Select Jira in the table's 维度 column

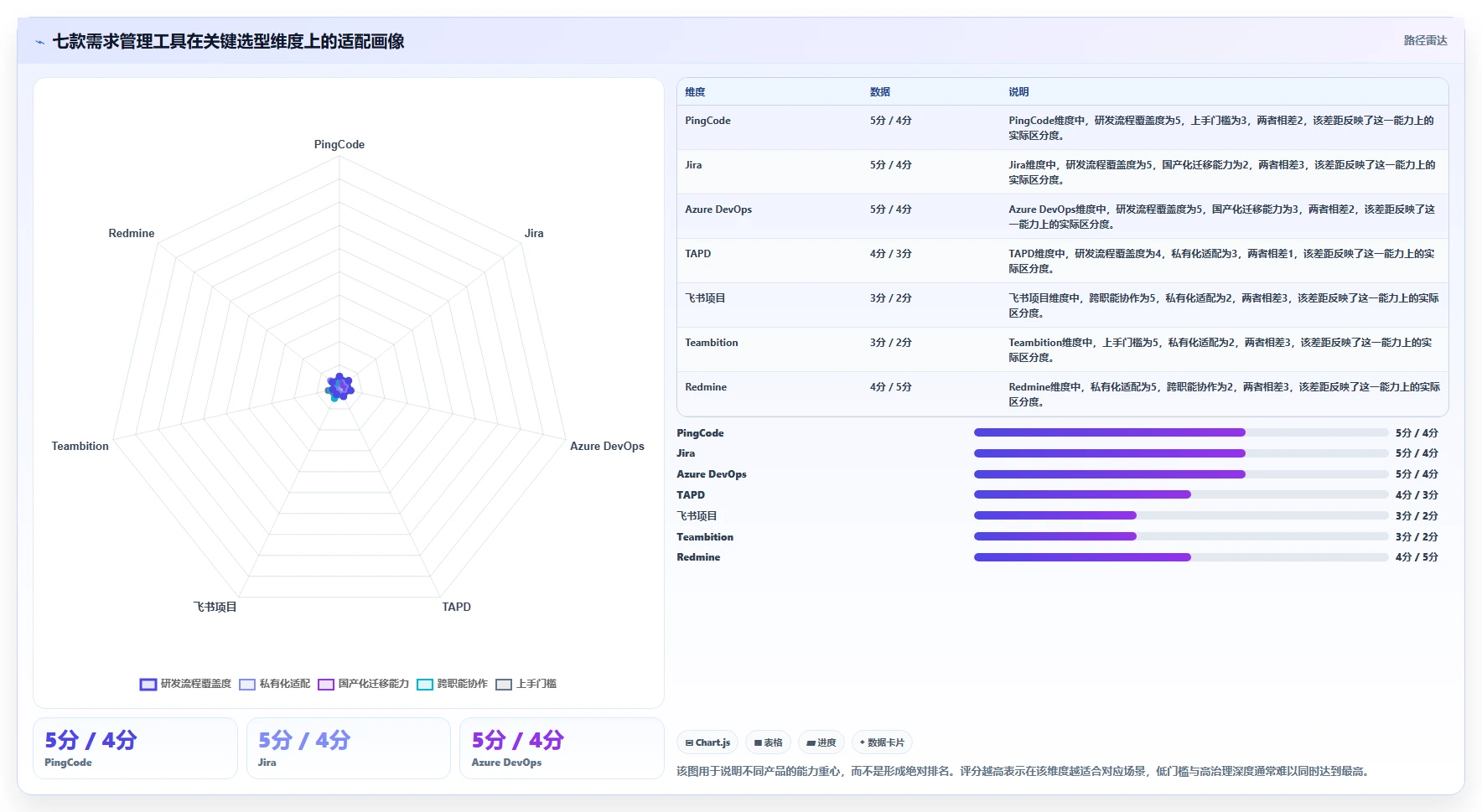[693, 165]
